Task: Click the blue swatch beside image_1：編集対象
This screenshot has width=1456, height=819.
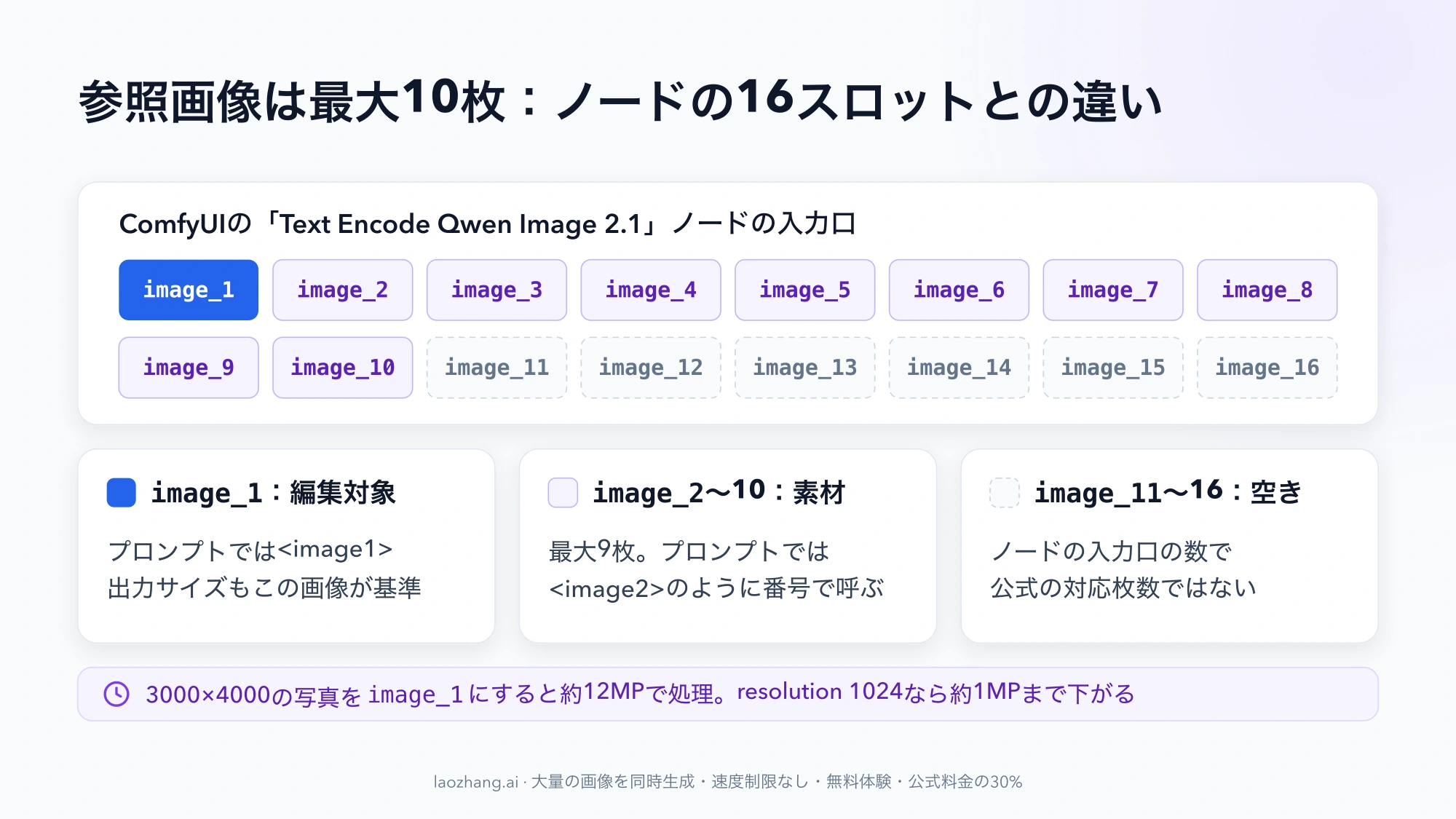Action: [121, 492]
